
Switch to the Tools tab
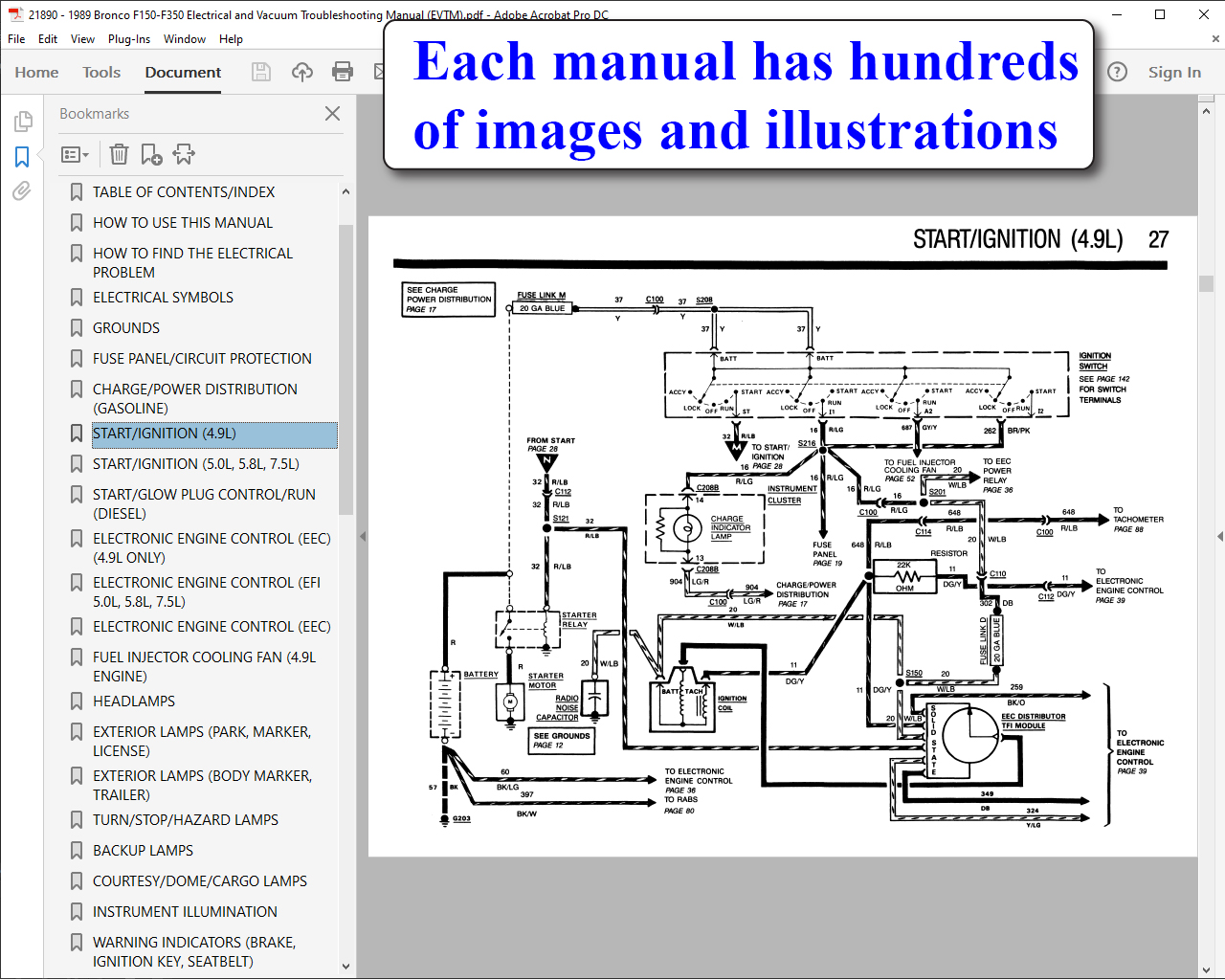(x=101, y=72)
